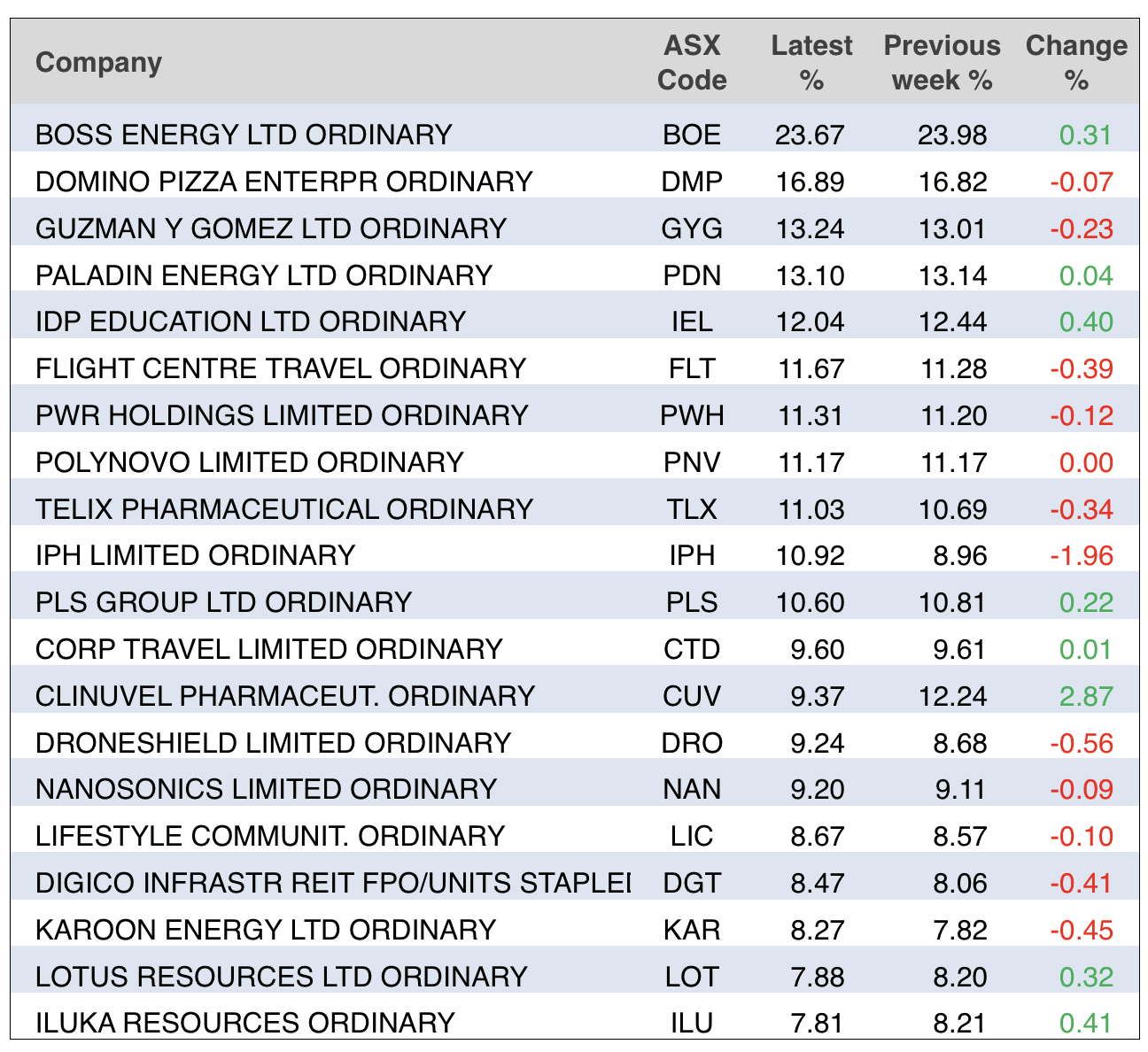The height and width of the screenshot is (1052, 1148).
Task: Open BOSS ENERGY LTD ORDINARY row
Action: pos(244,135)
